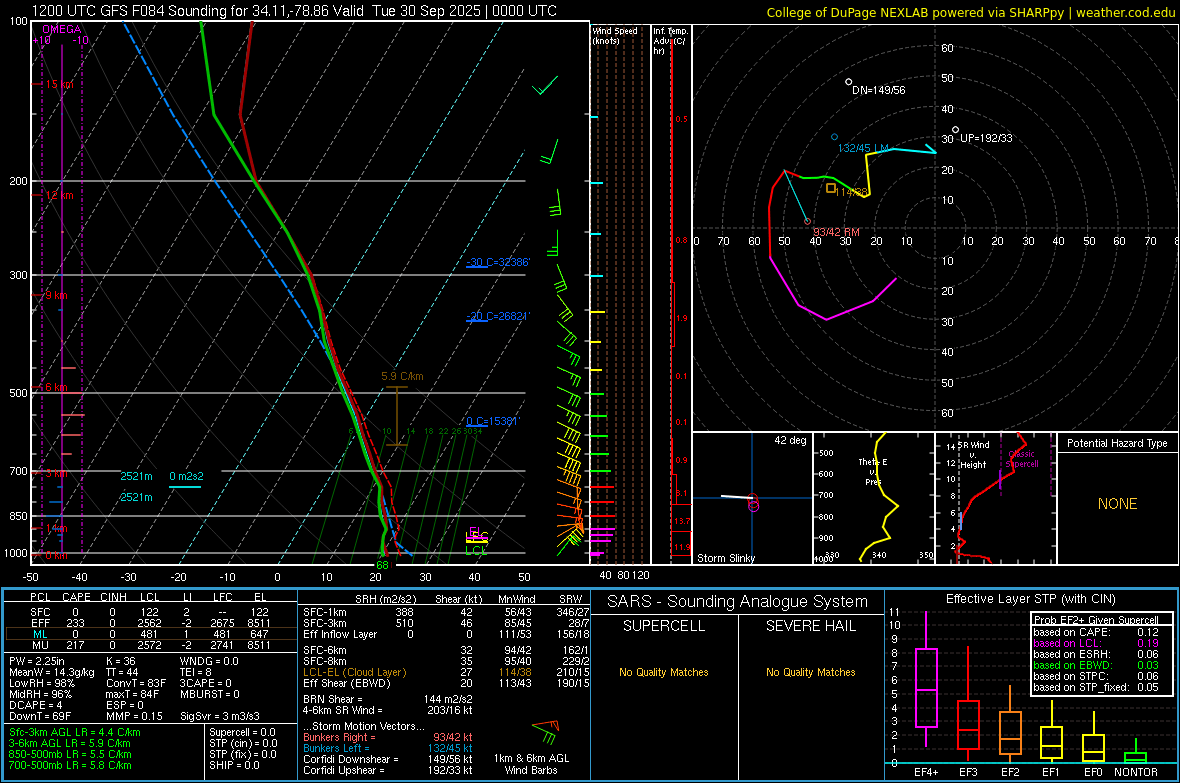Select the MU parcel row

click(x=150, y=645)
